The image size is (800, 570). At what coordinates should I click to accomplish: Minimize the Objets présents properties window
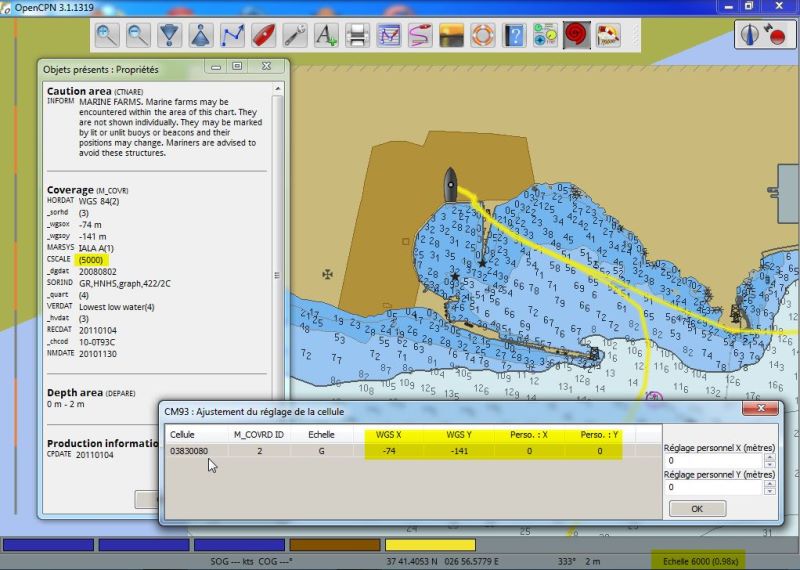216,66
